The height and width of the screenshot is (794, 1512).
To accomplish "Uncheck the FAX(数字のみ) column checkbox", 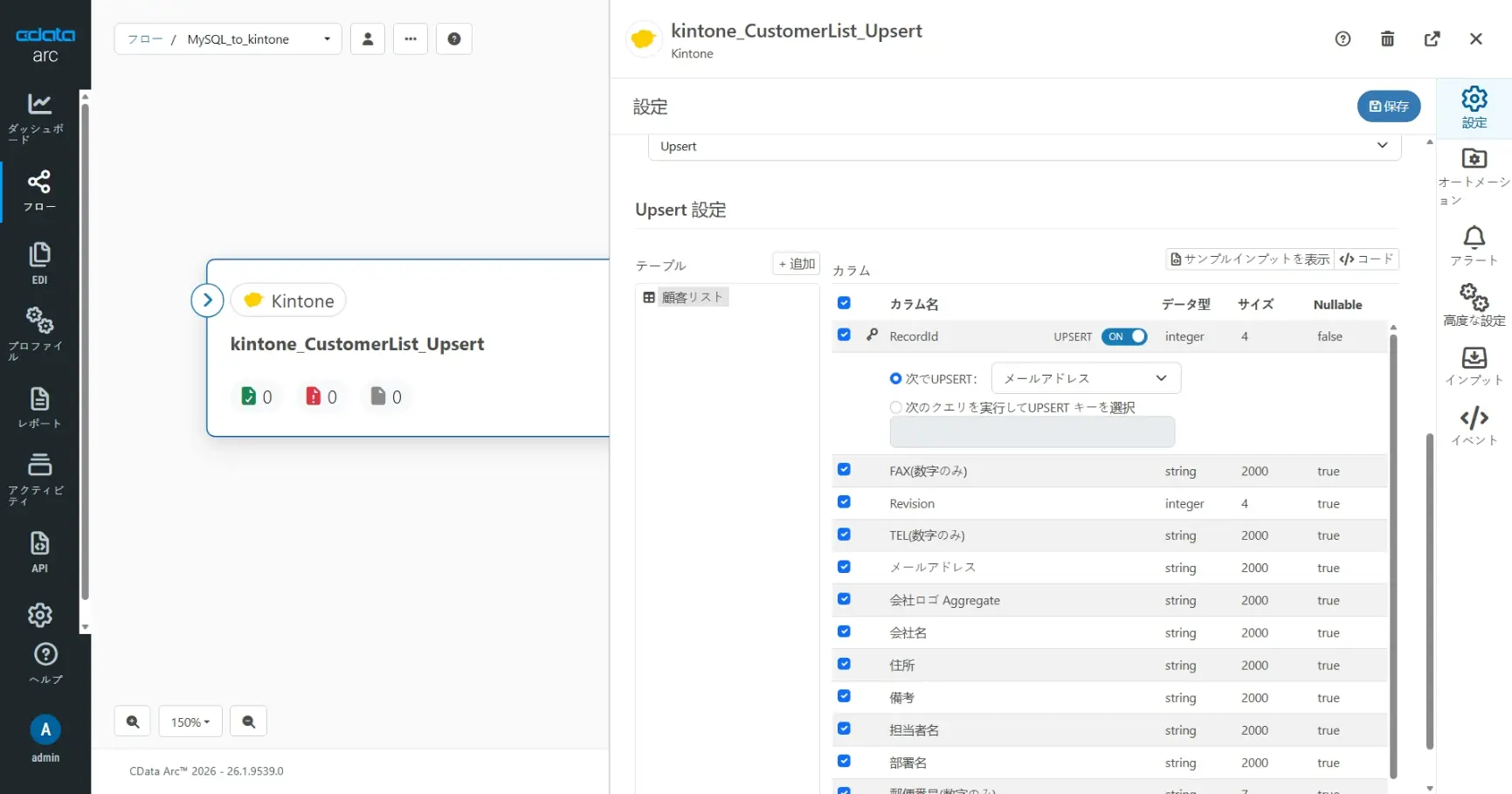I will click(x=844, y=470).
